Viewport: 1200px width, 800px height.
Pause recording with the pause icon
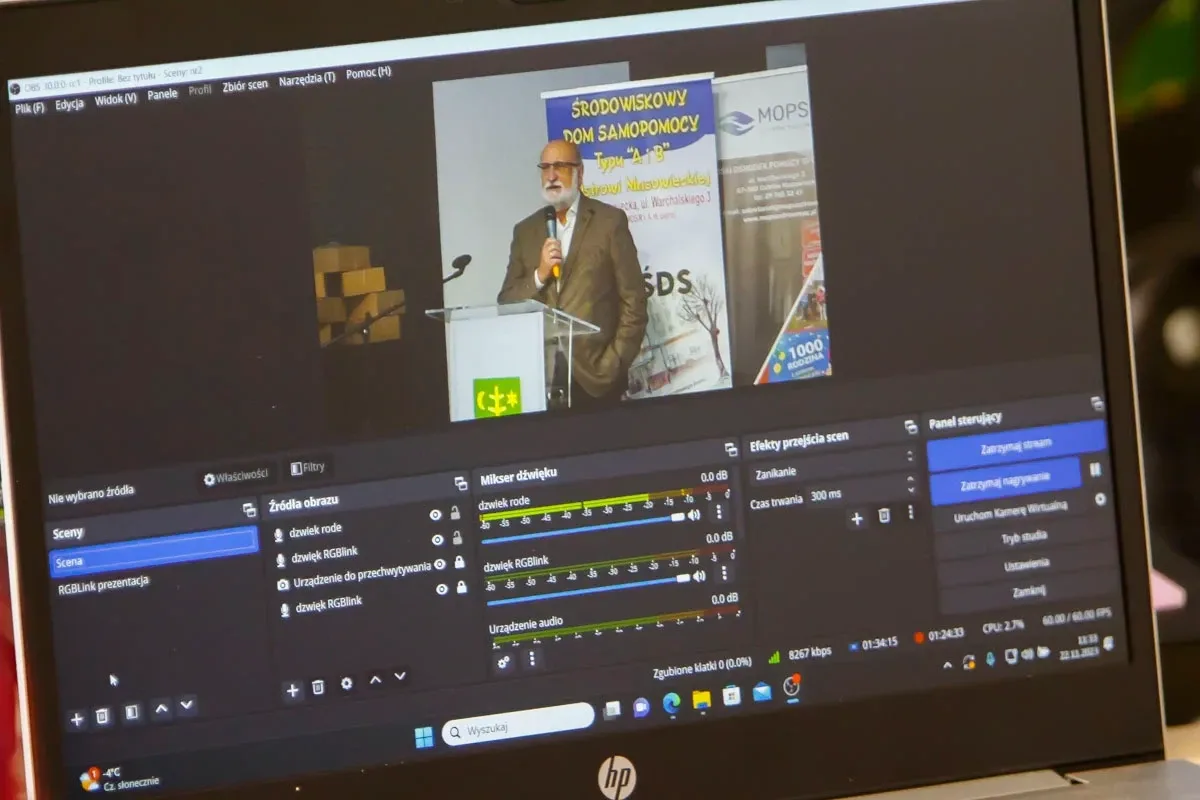pyautogui.click(x=1095, y=469)
